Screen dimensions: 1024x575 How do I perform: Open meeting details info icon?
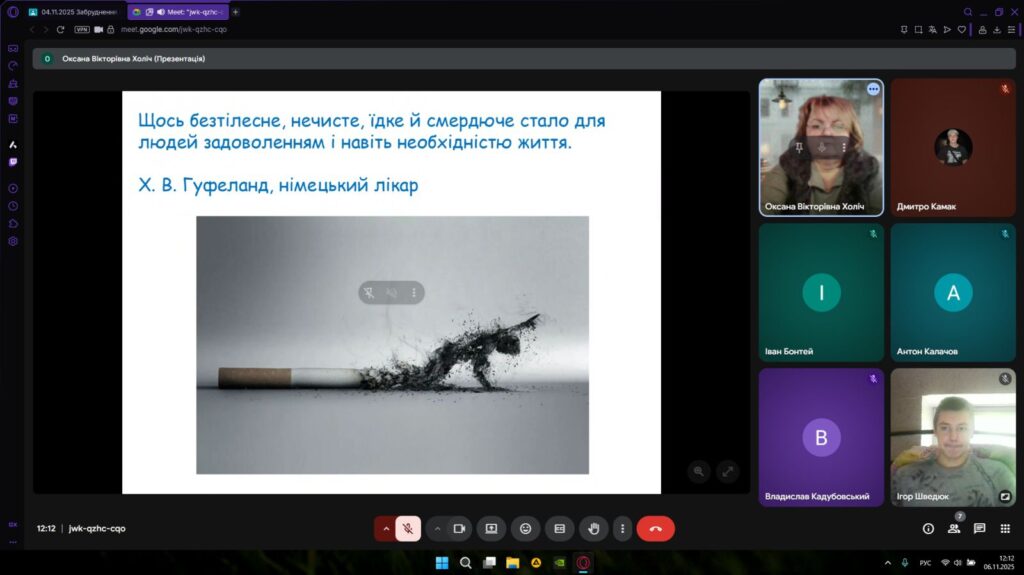pos(928,528)
